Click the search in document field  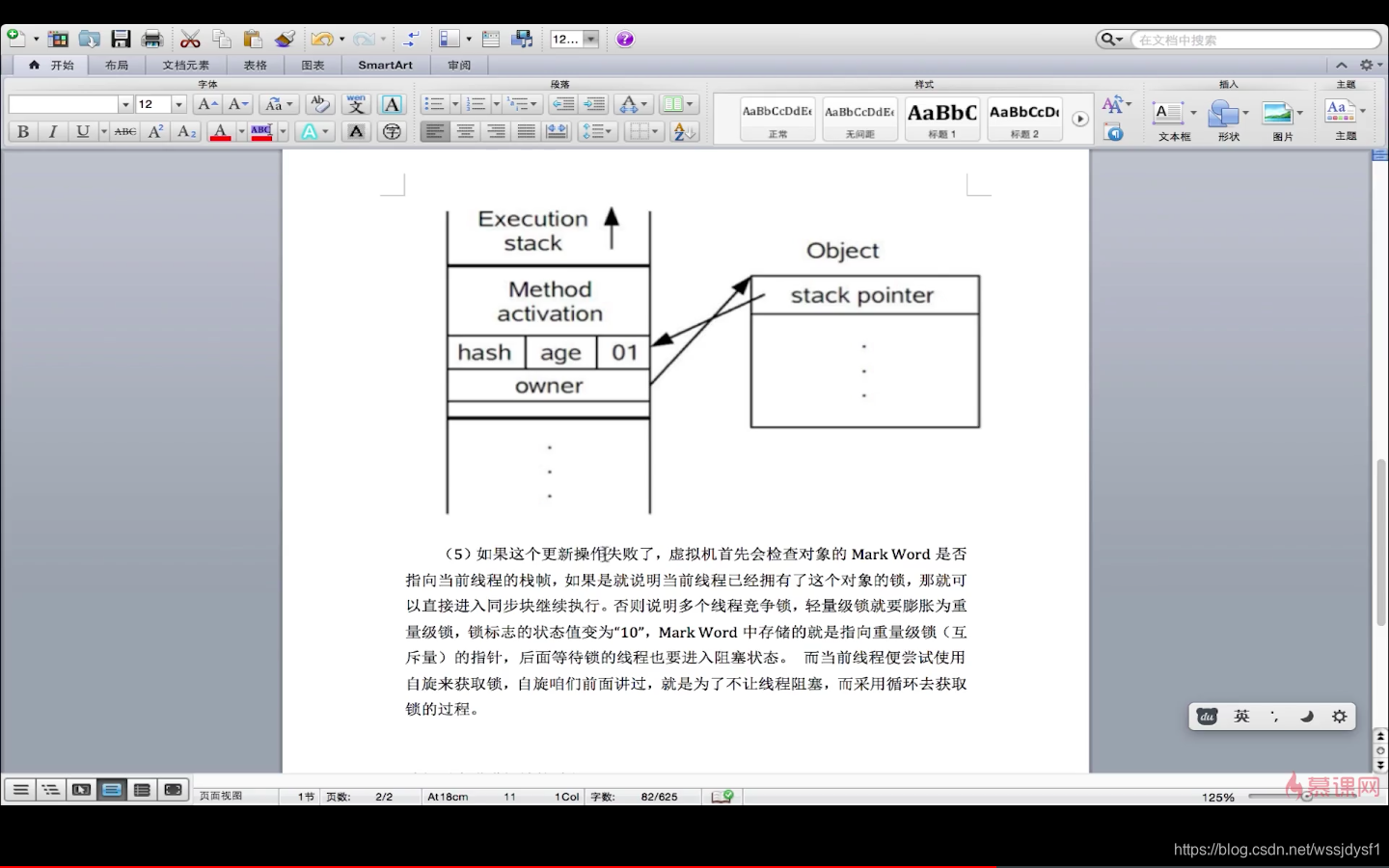[1254, 40]
